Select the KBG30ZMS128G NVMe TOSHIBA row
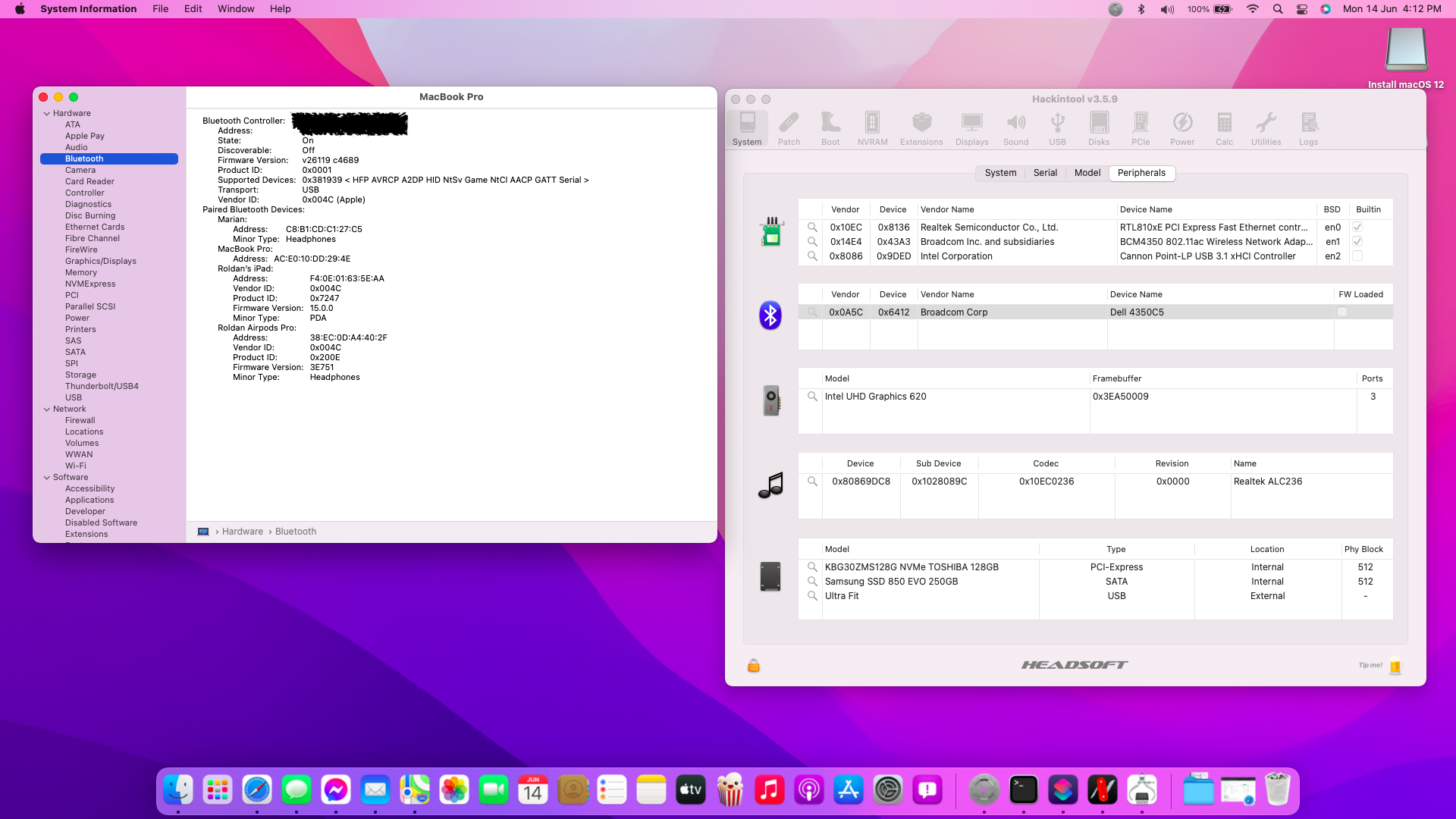 [1096, 567]
